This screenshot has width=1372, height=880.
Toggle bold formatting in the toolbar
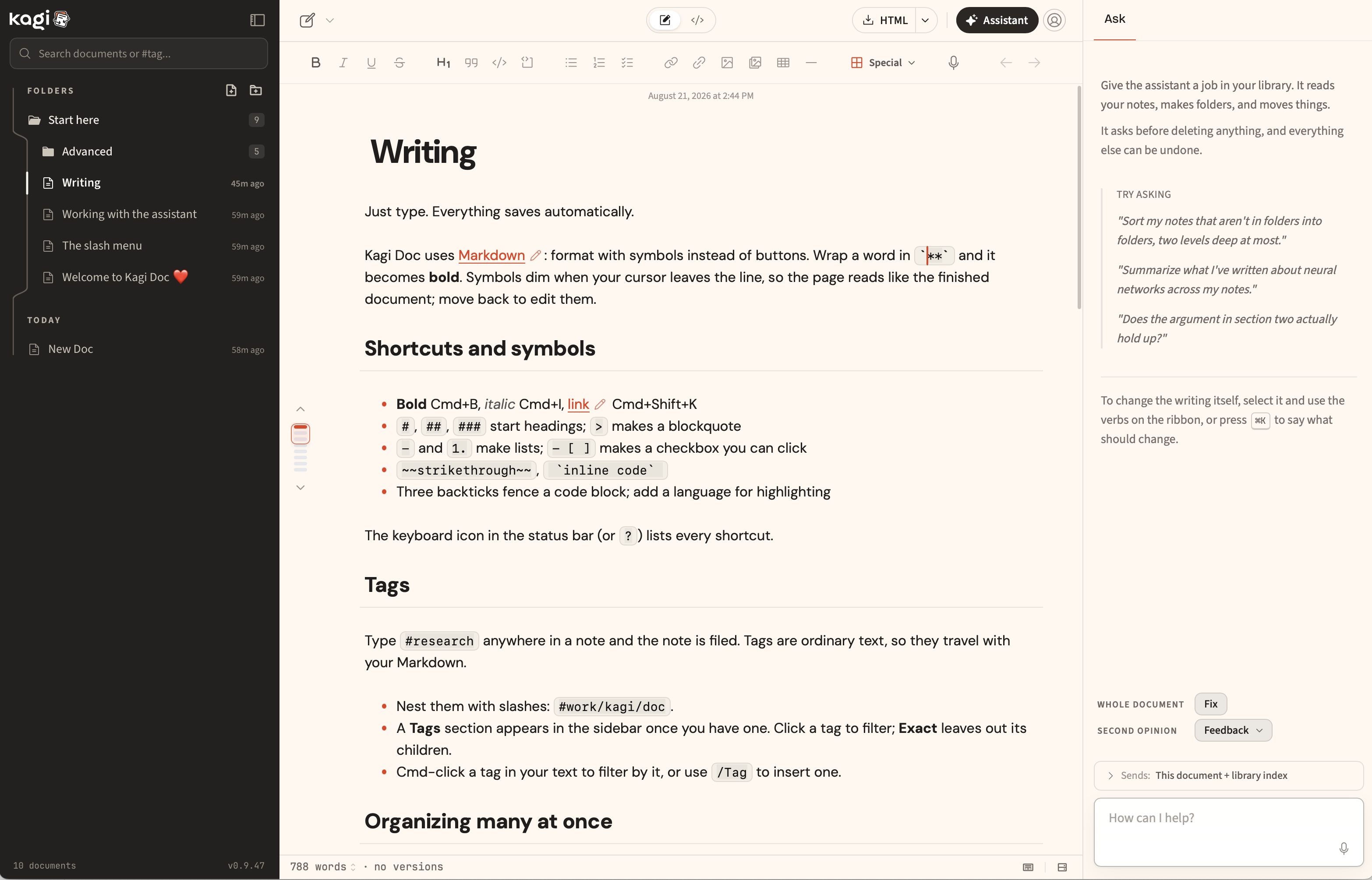[315, 63]
